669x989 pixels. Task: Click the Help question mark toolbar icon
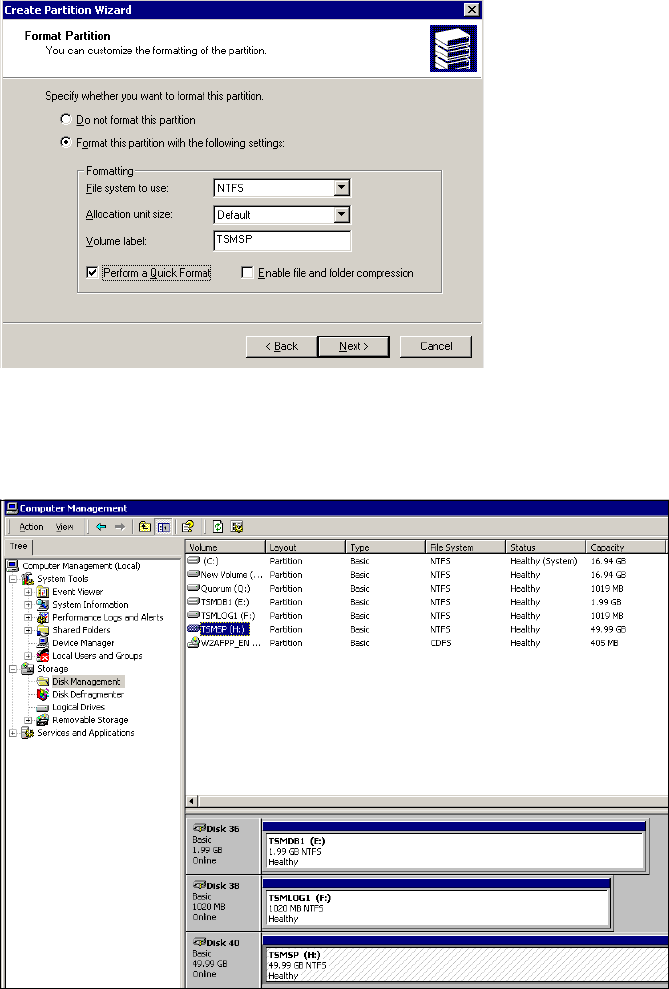[x=188, y=527]
